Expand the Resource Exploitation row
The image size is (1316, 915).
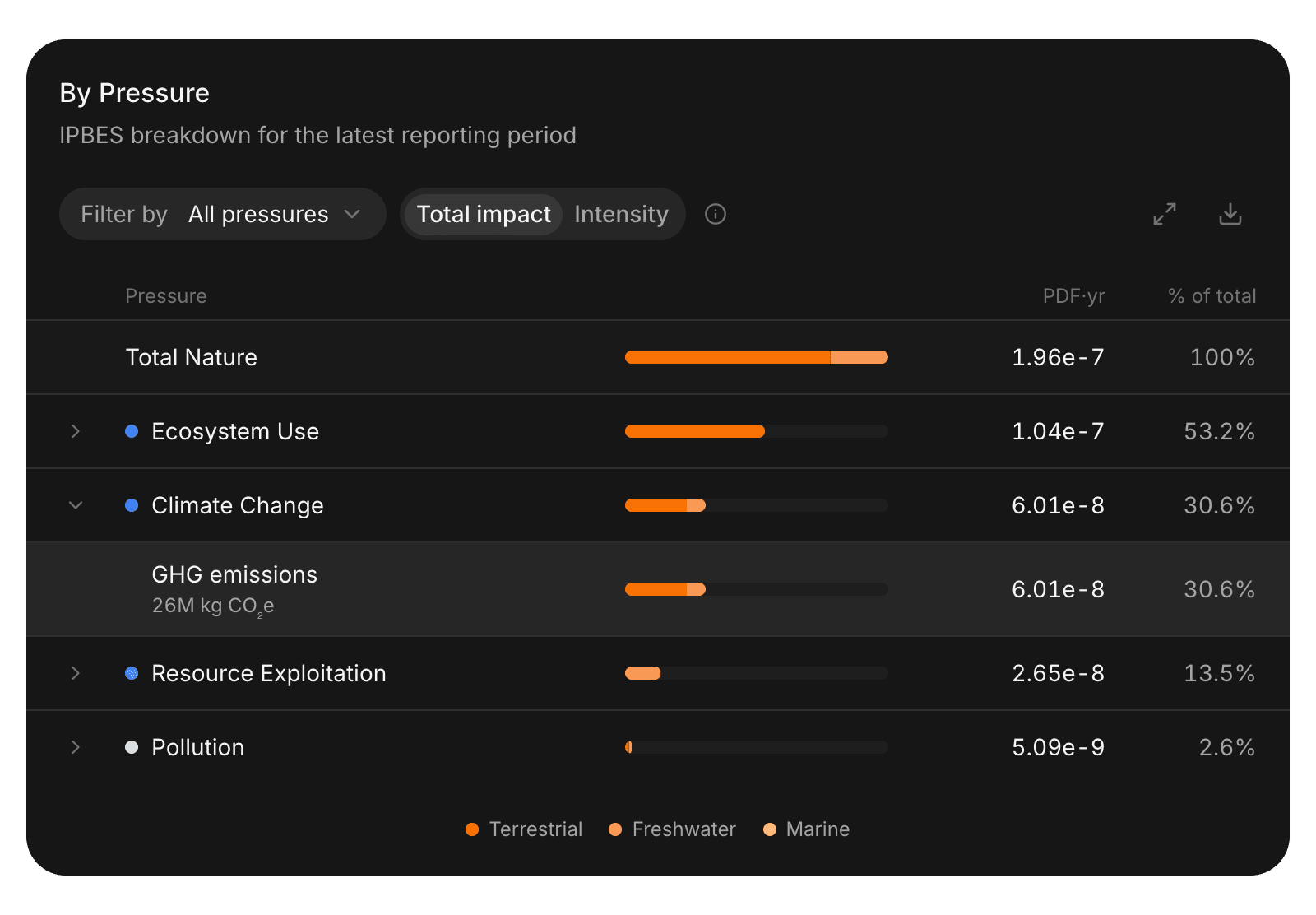76,673
